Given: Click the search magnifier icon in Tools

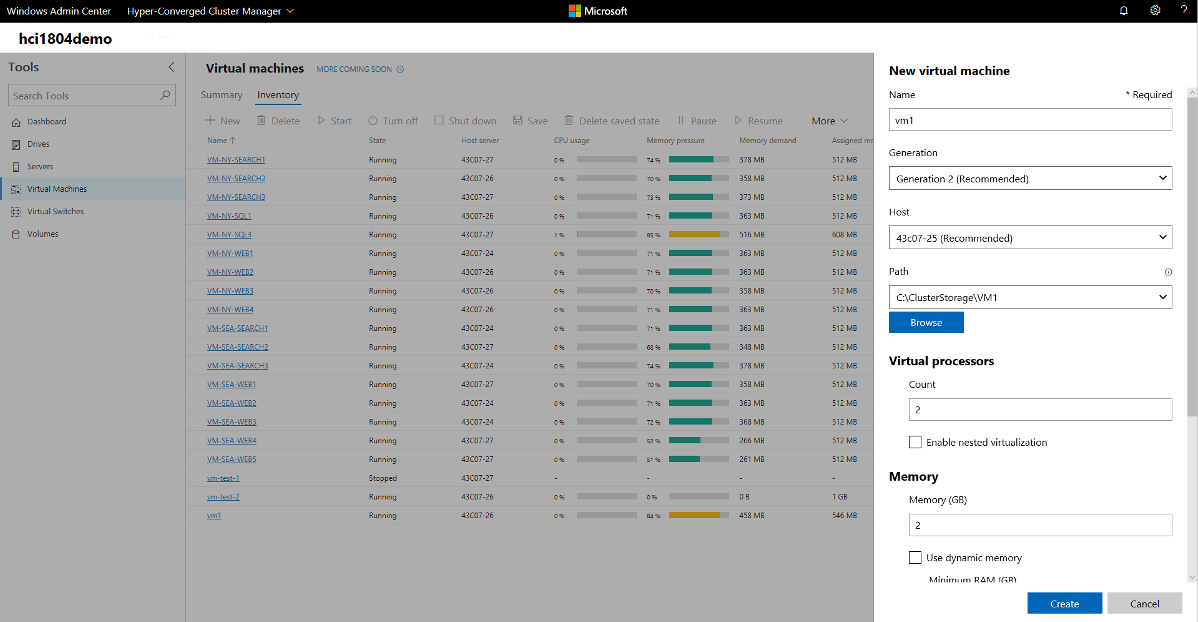Looking at the screenshot, I should (166, 96).
